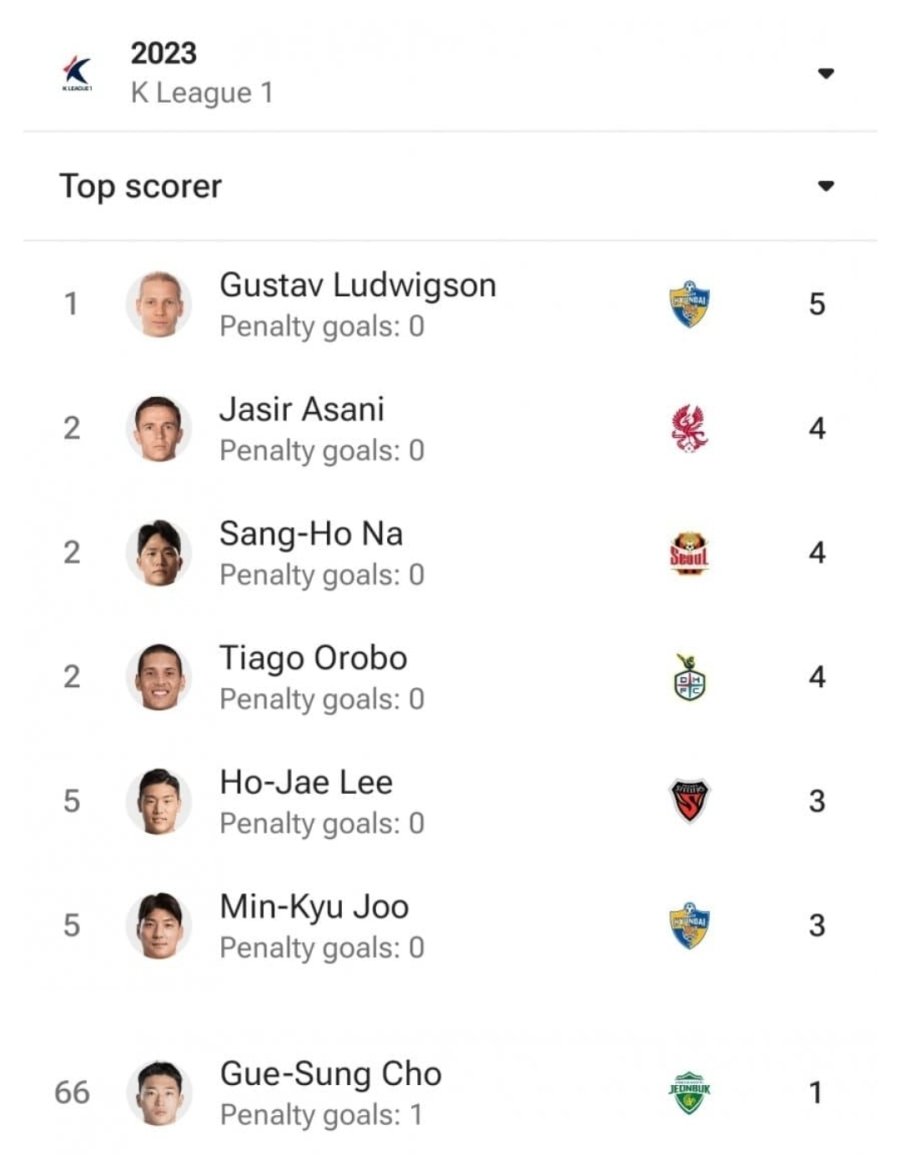Click FC Seoul crest beside Sang-Ho Na
900x1165 pixels.
click(x=690, y=553)
